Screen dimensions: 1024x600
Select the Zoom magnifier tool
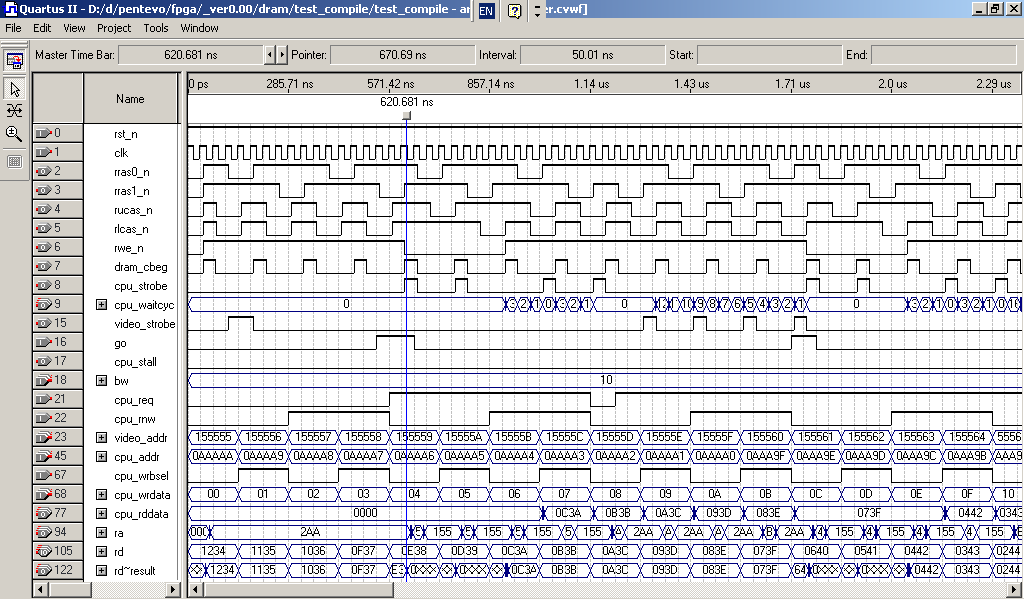[15, 134]
